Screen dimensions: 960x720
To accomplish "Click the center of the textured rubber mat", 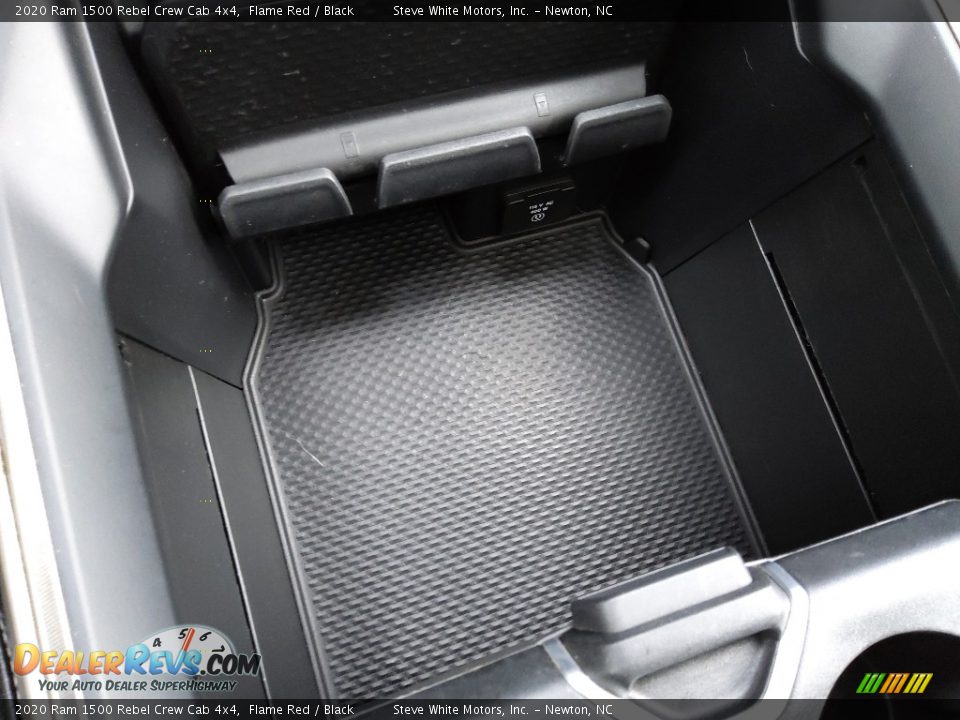I will pyautogui.click(x=490, y=420).
